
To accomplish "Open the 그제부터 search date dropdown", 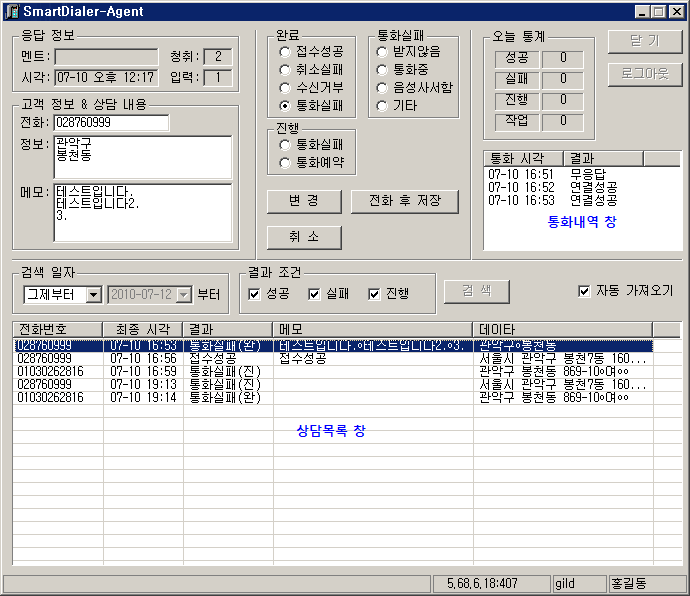I will pos(93,294).
